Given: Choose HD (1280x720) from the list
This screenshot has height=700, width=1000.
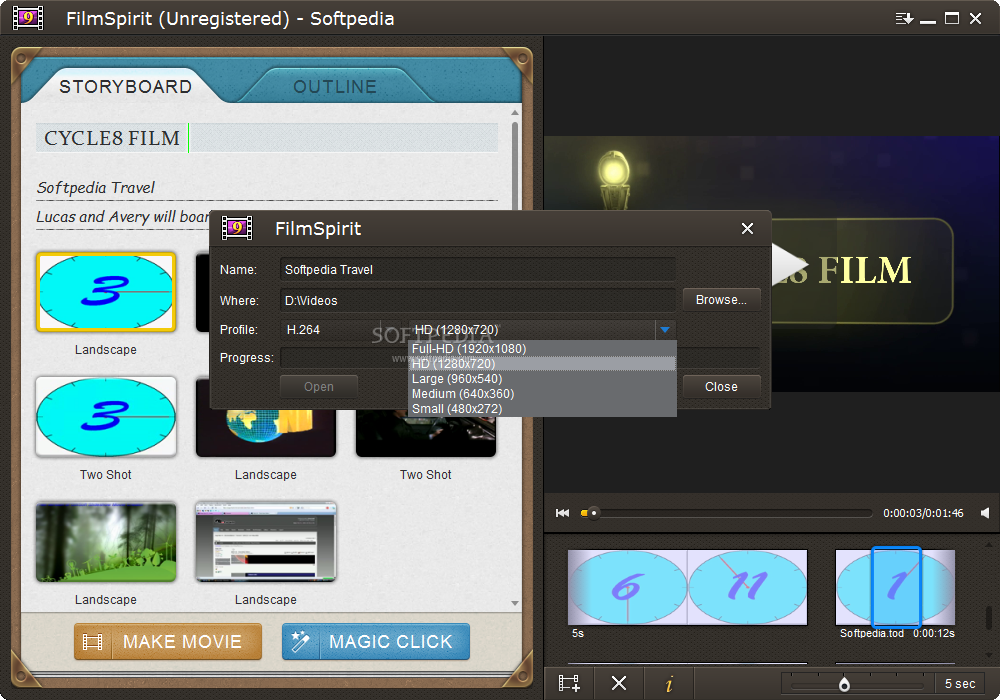Looking at the screenshot, I should coord(542,363).
